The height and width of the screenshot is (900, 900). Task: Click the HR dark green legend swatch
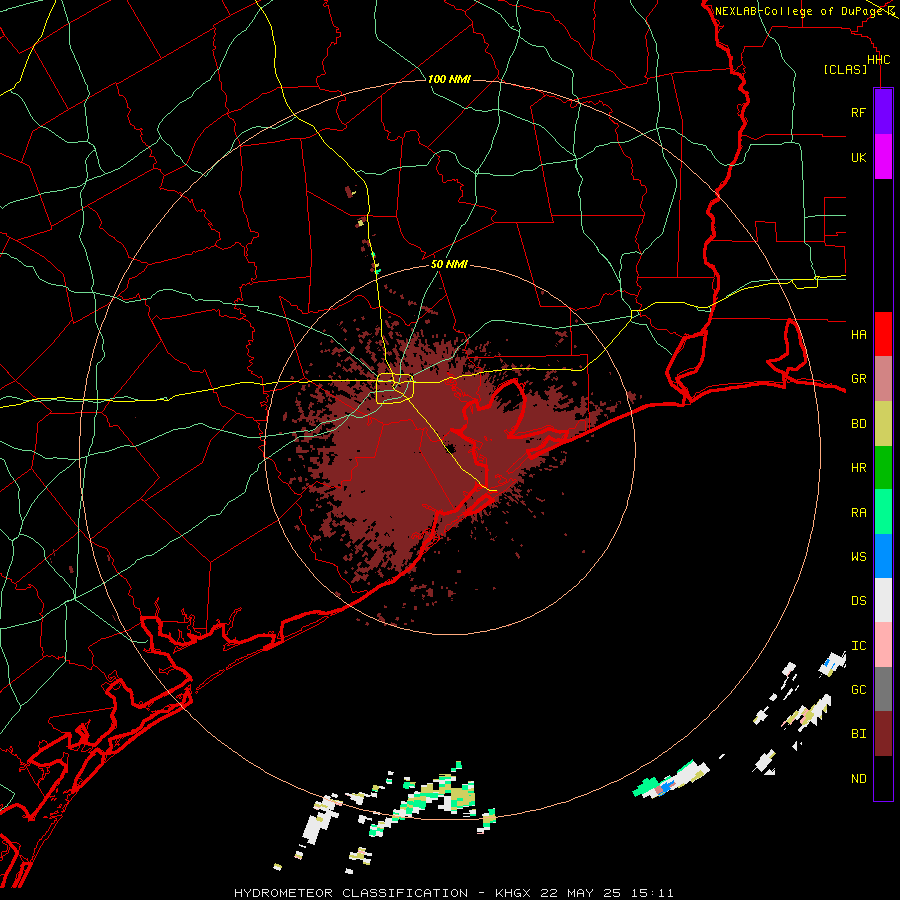(x=883, y=468)
